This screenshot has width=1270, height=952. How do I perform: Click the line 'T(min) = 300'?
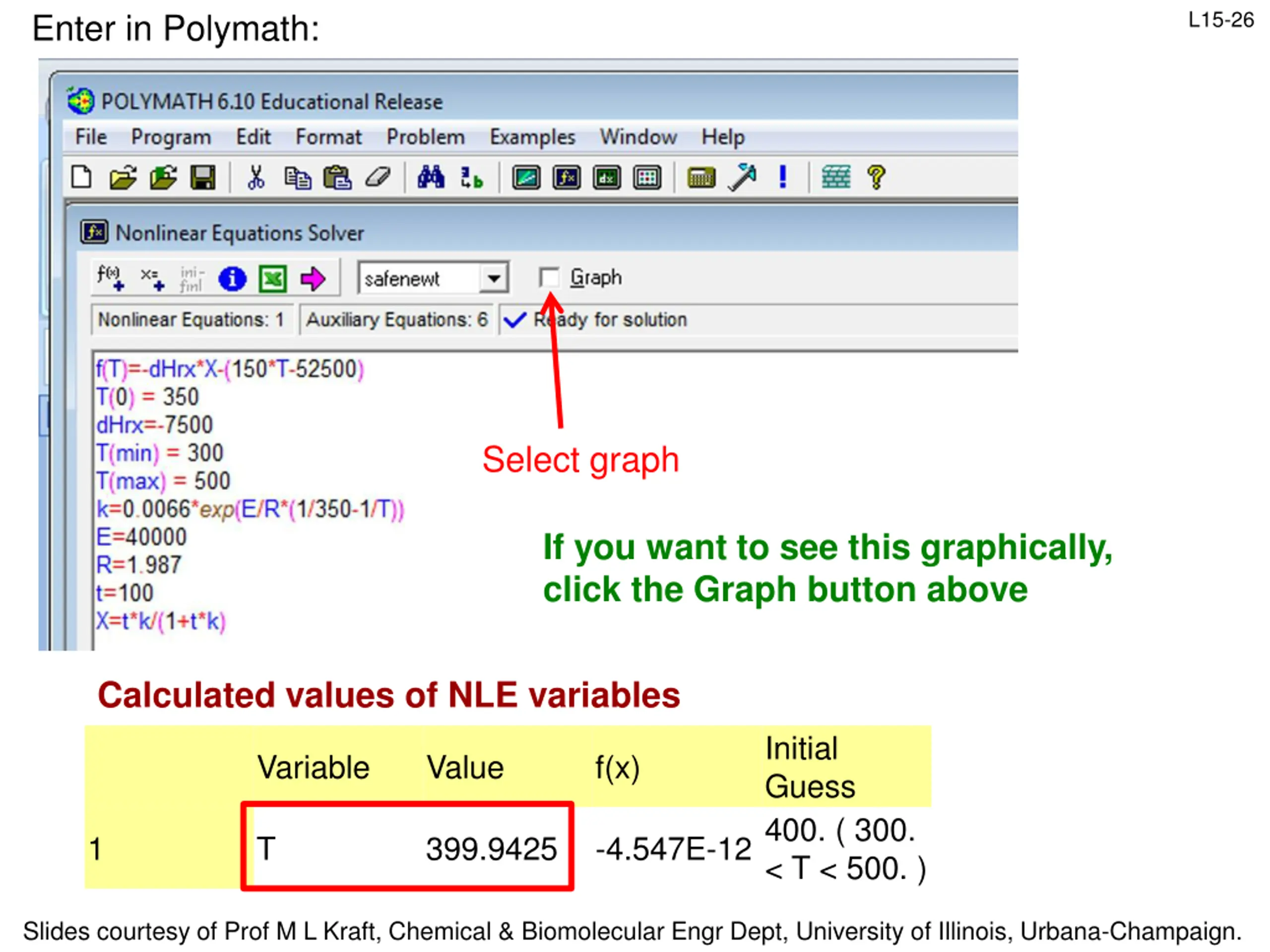click(159, 453)
